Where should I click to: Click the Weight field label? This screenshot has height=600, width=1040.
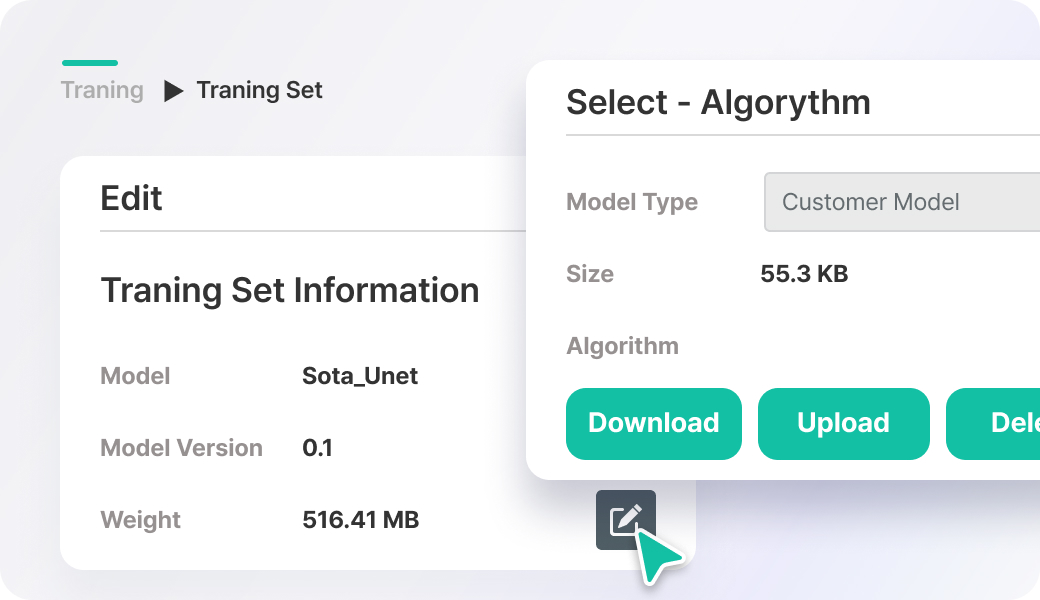tap(141, 520)
